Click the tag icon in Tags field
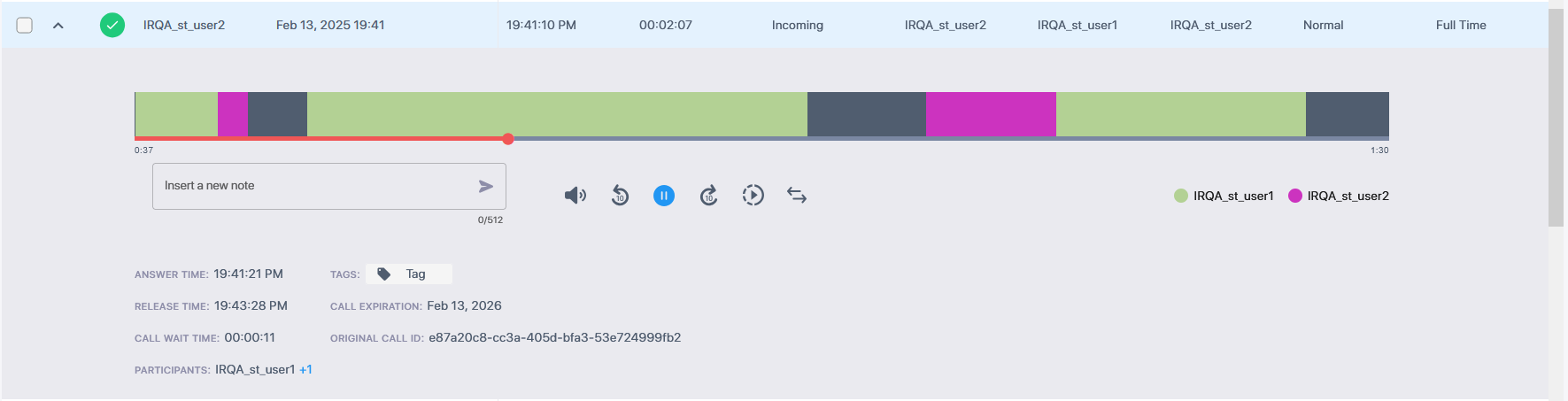The image size is (1568, 401). click(x=384, y=274)
